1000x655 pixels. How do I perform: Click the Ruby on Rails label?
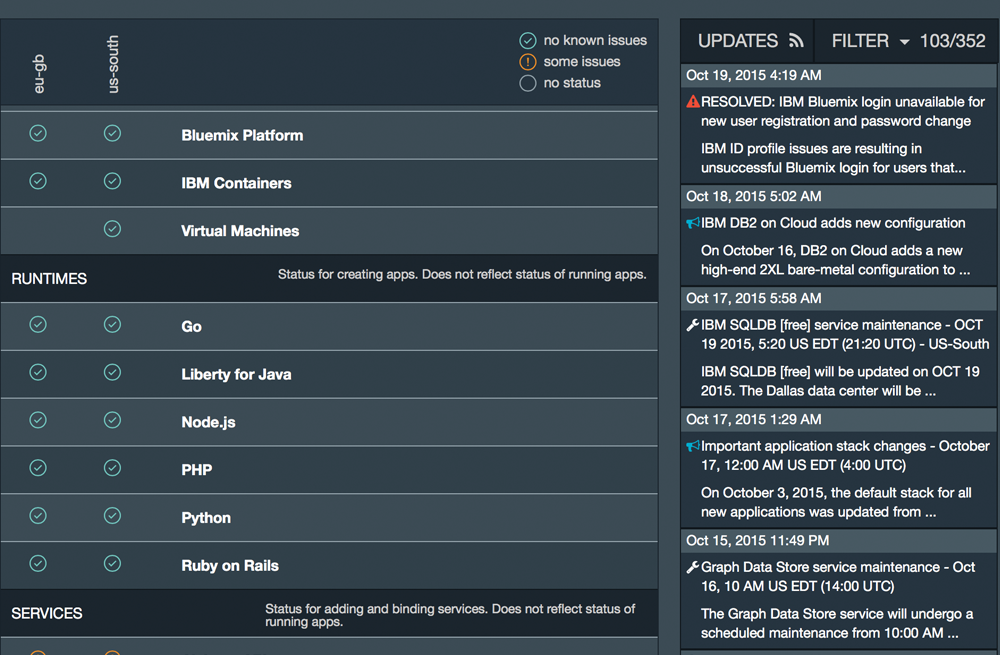[230, 566]
